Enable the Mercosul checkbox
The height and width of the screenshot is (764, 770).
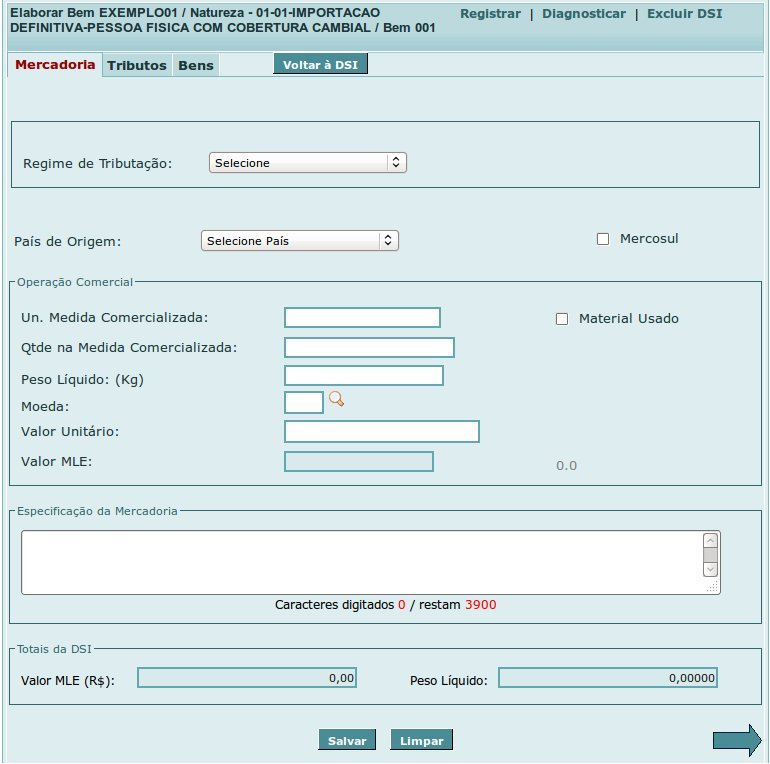(x=602, y=239)
